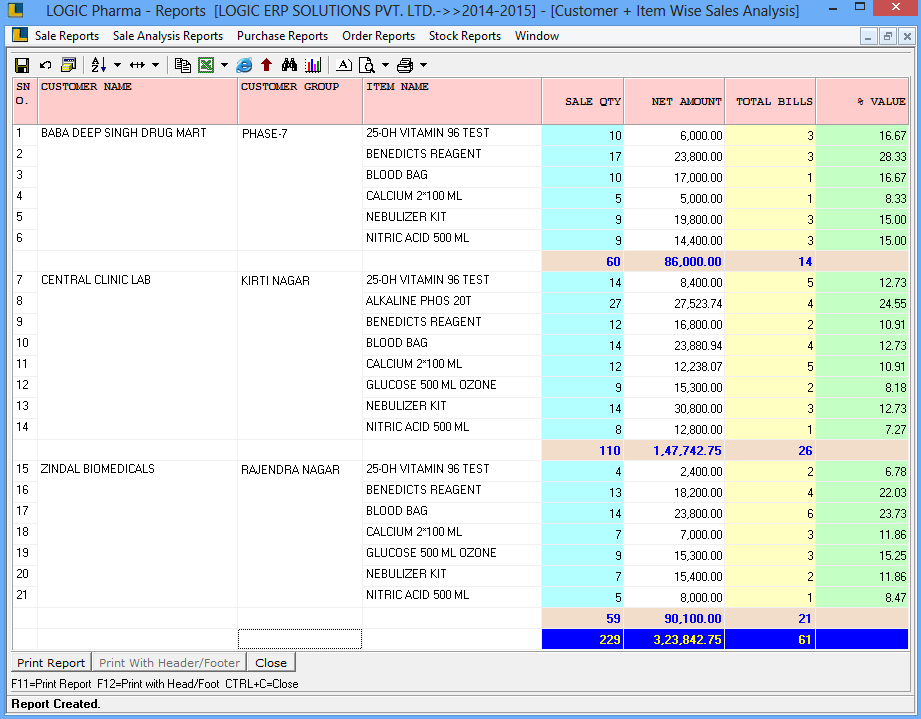Select BLOOD BAG in row 17
921x719 pixels.
pyautogui.click(x=452, y=511)
